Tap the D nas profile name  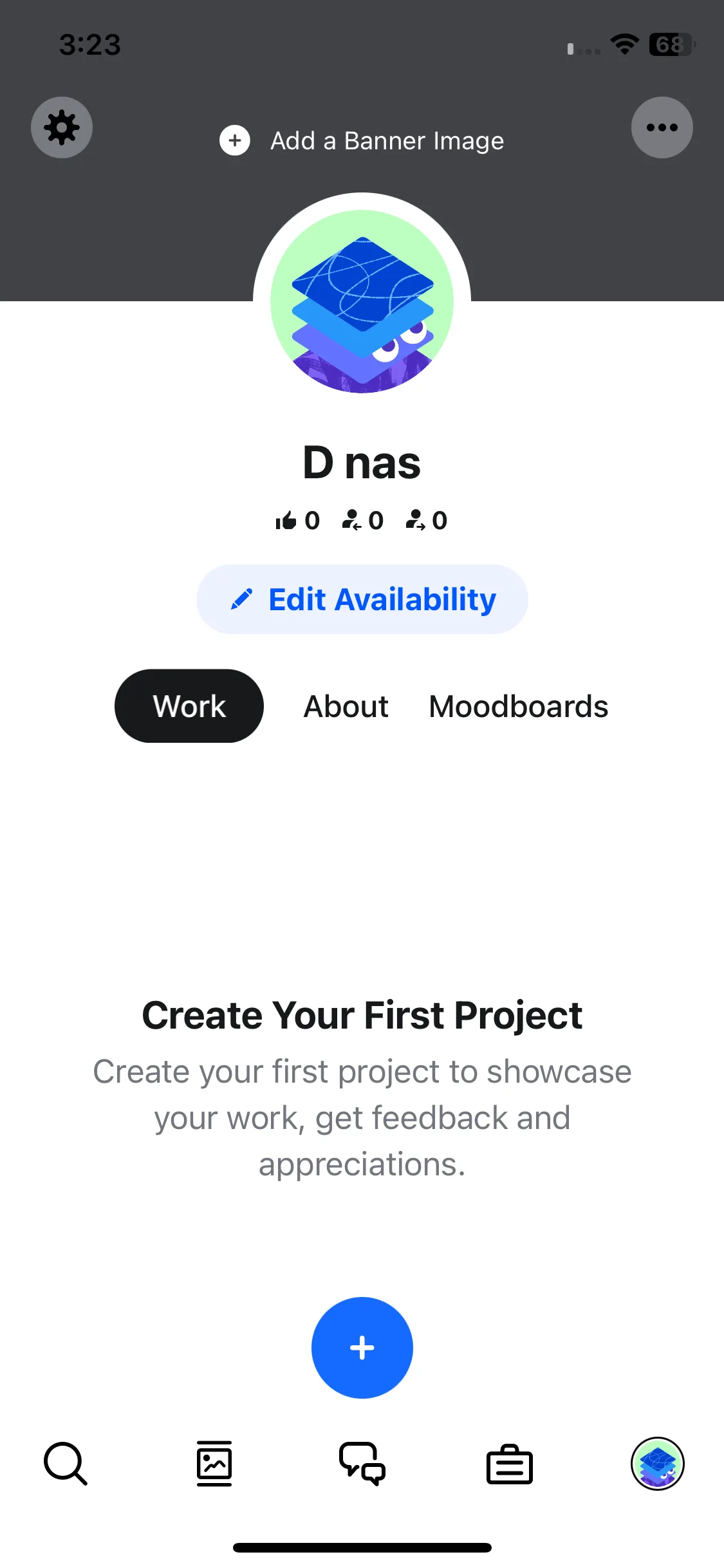362,462
